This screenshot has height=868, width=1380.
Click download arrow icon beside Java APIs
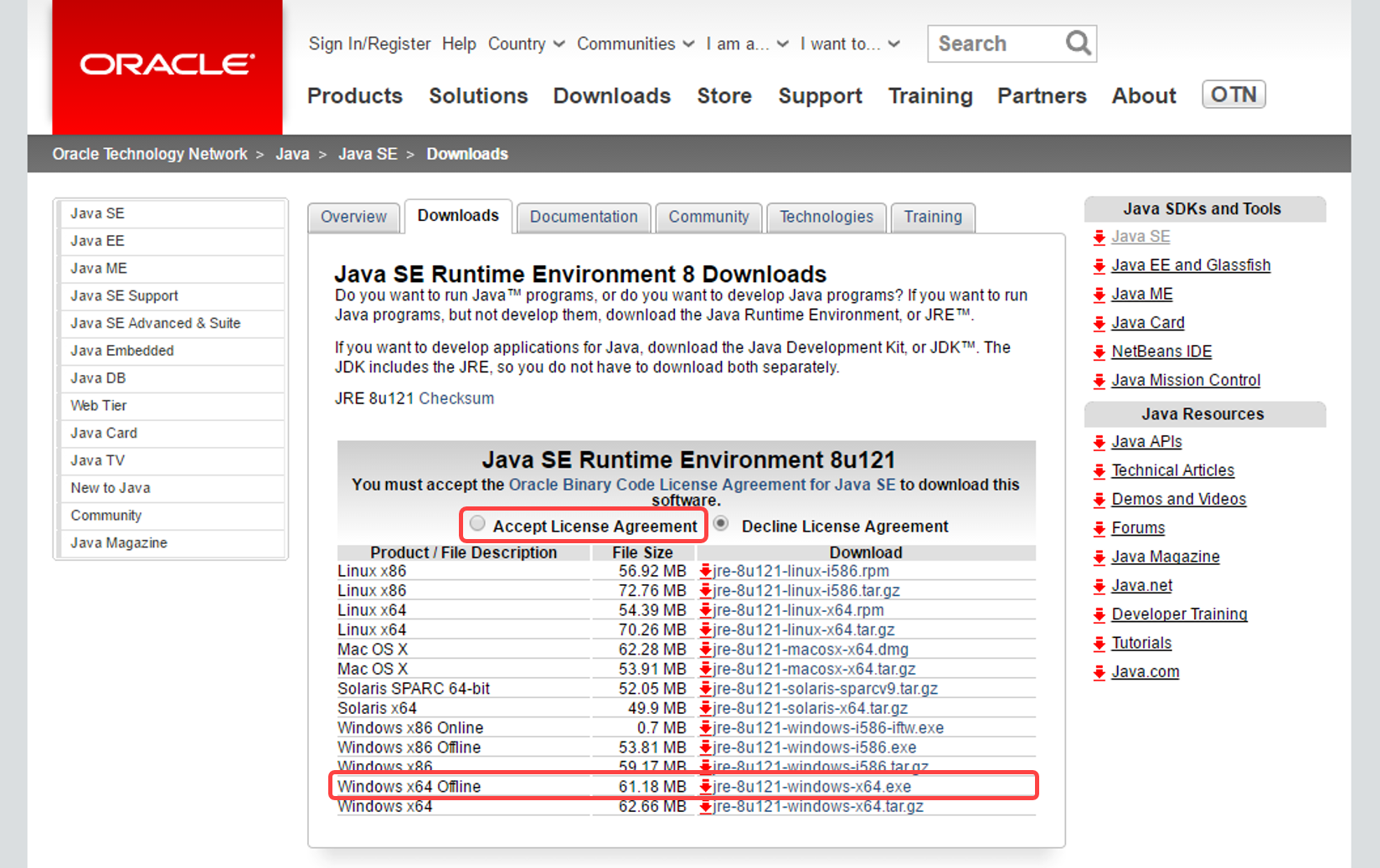point(1099,443)
